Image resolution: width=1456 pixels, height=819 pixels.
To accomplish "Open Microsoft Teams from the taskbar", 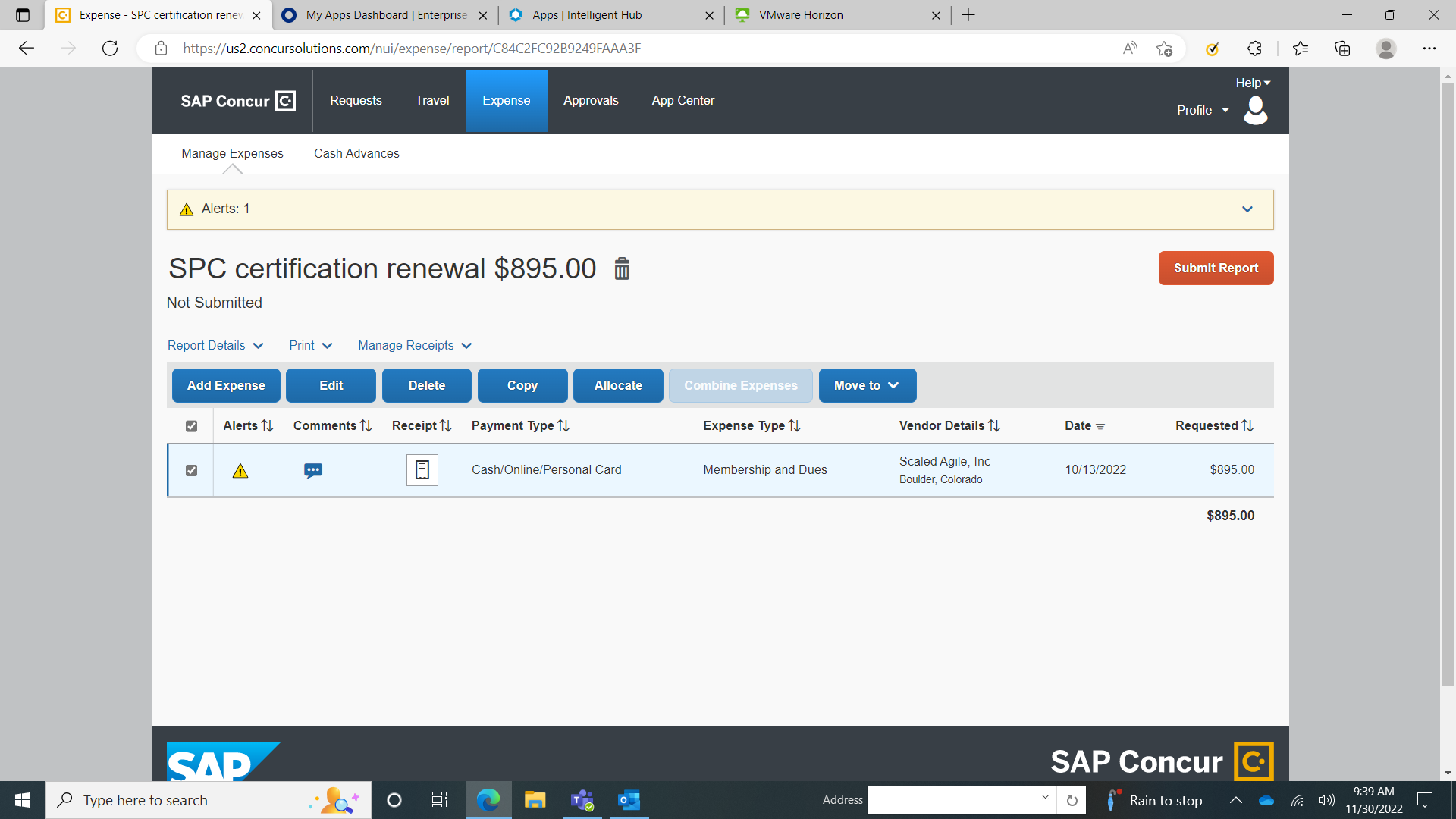I will pyautogui.click(x=582, y=800).
